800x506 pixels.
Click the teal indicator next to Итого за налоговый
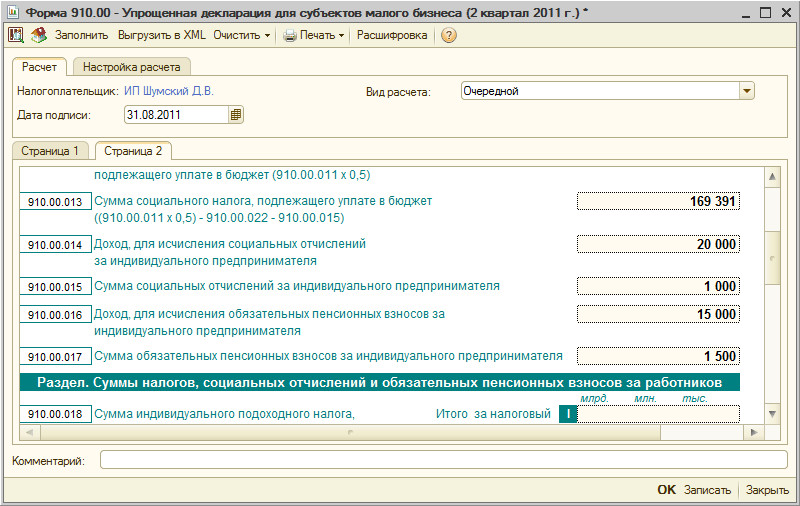[567, 414]
